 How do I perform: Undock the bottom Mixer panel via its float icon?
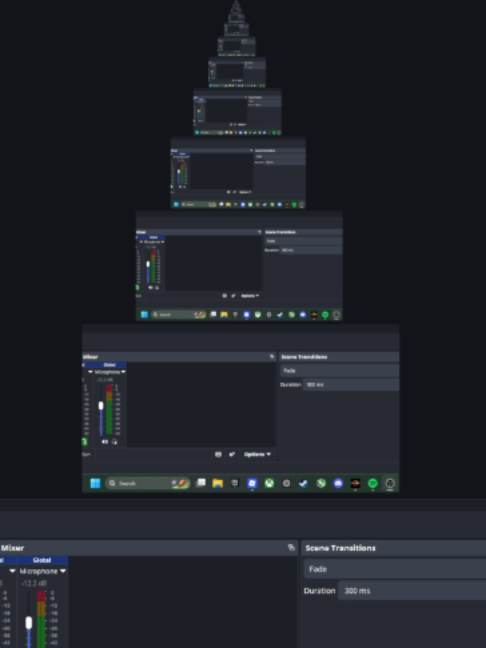click(291, 548)
